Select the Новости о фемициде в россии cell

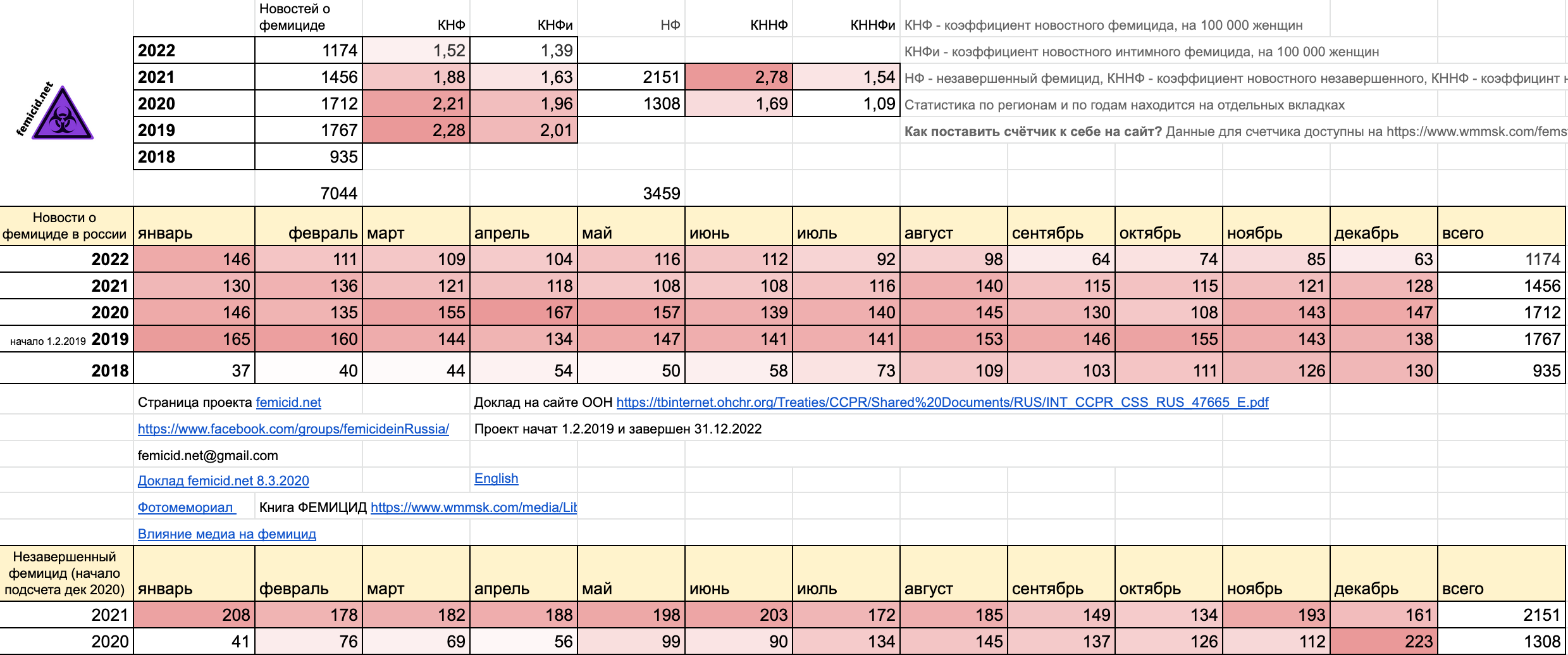coord(66,226)
